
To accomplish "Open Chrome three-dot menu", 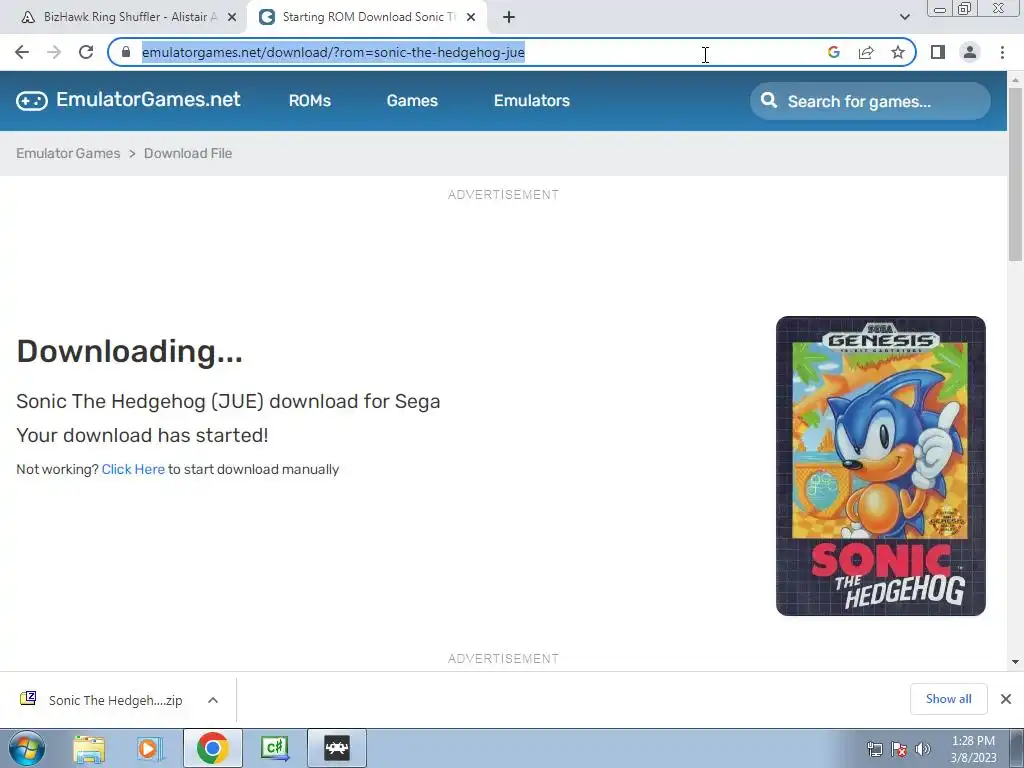I will click(x=1002, y=52).
